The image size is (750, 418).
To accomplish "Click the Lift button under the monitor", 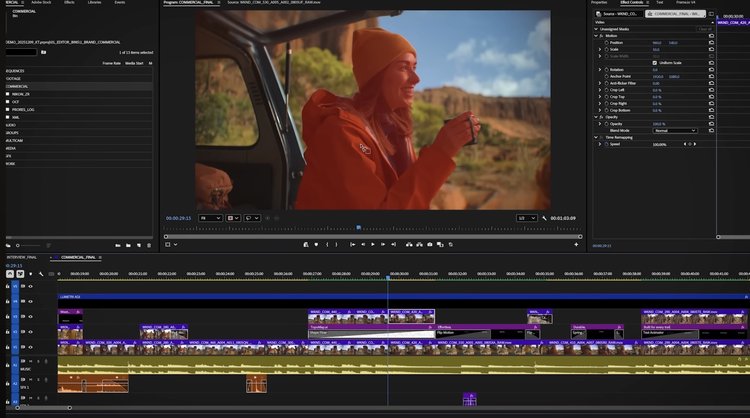I will click(x=409, y=244).
